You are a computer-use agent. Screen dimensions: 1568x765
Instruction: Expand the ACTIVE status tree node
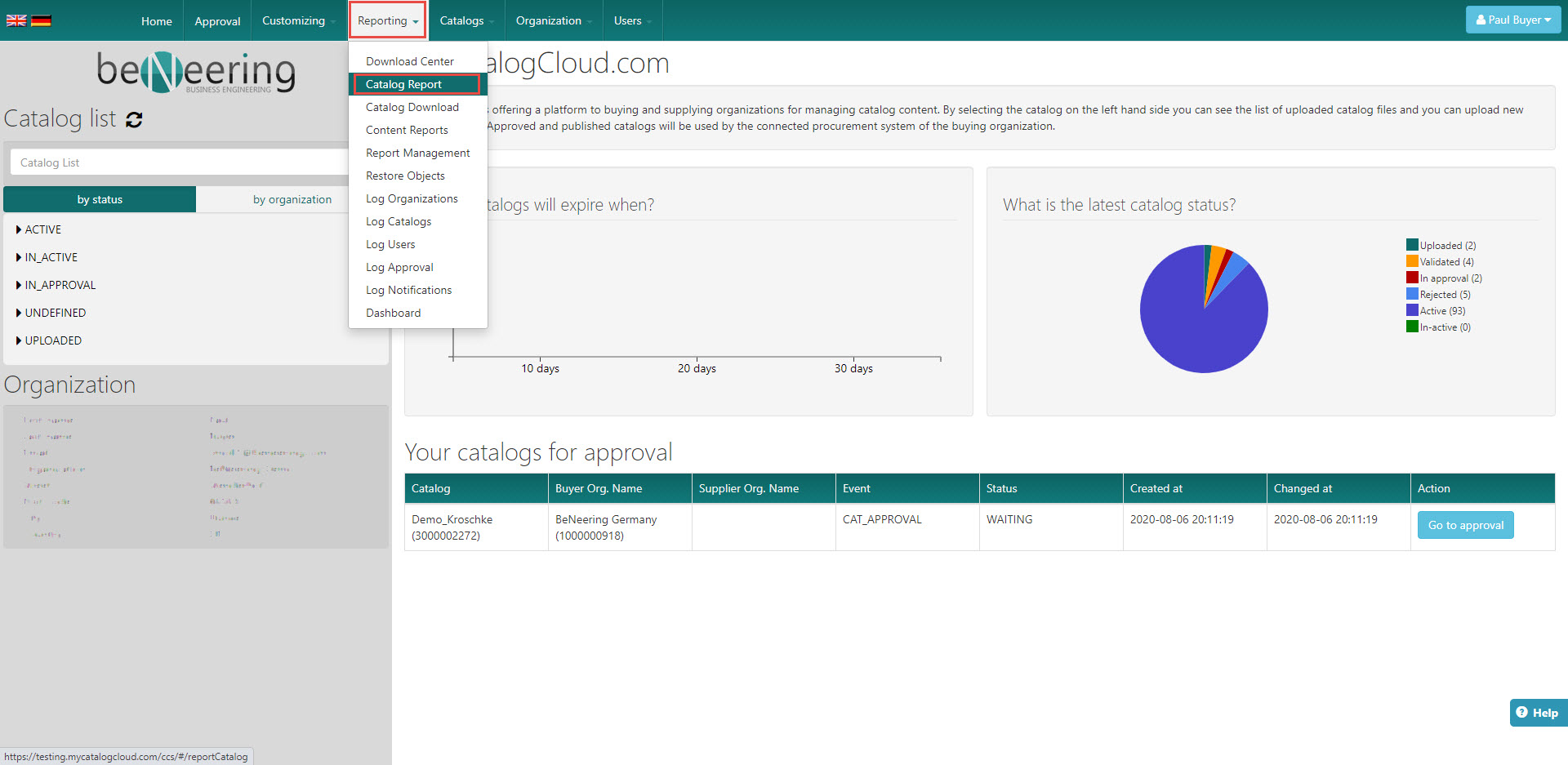point(20,229)
